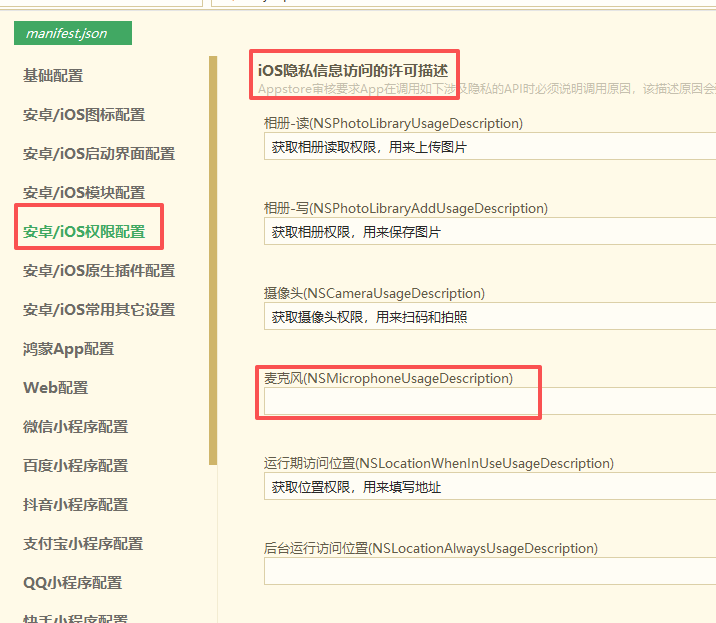
Task: Select 安卓/iOS权限配置 in the sidebar
Action: [x=84, y=231]
